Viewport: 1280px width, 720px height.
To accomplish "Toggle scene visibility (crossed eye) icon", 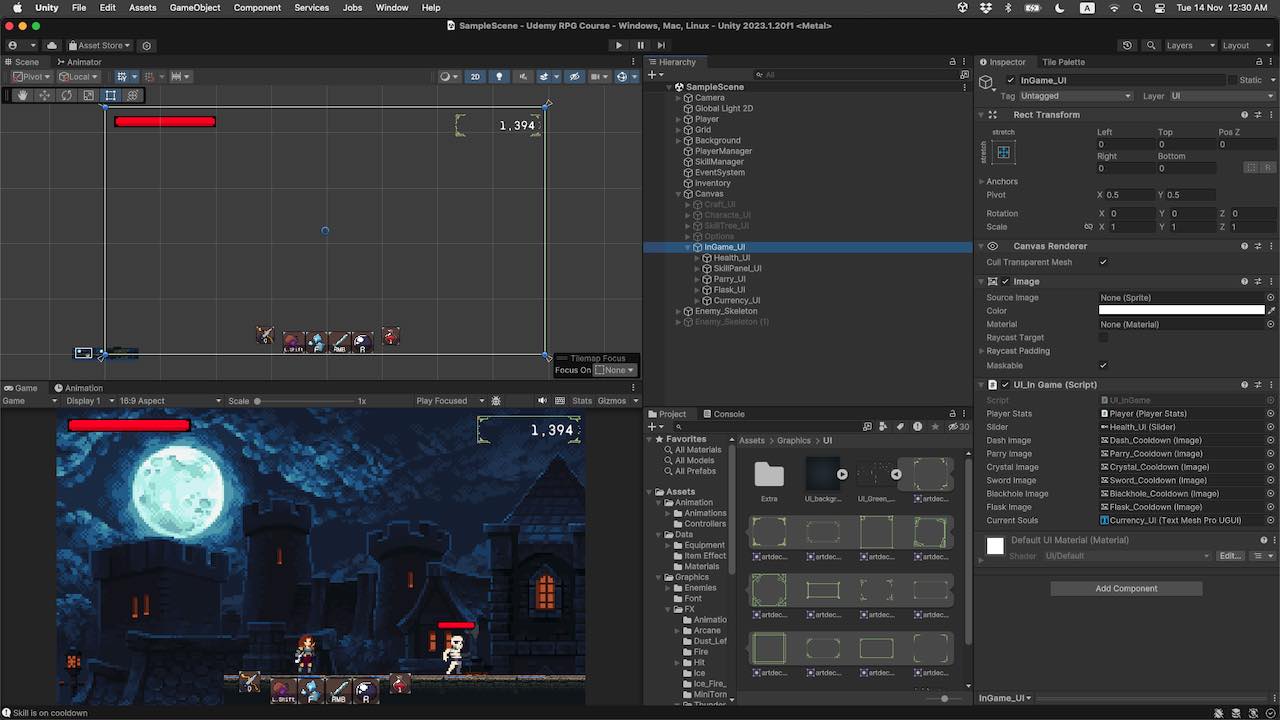I will coord(575,76).
